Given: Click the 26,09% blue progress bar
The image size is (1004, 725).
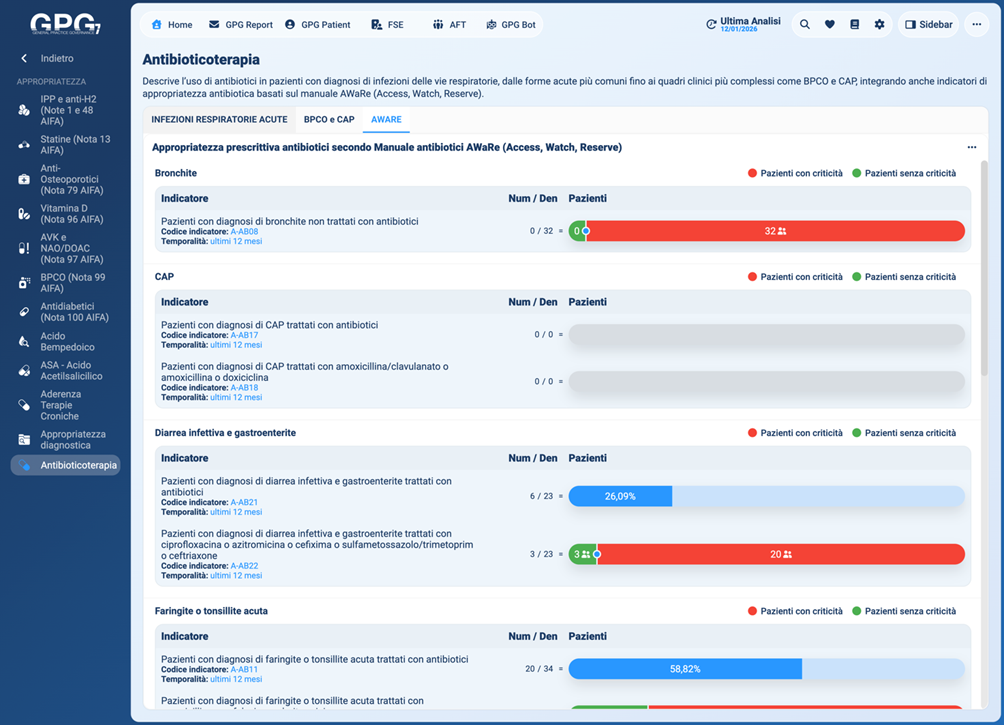Looking at the screenshot, I should pos(620,496).
